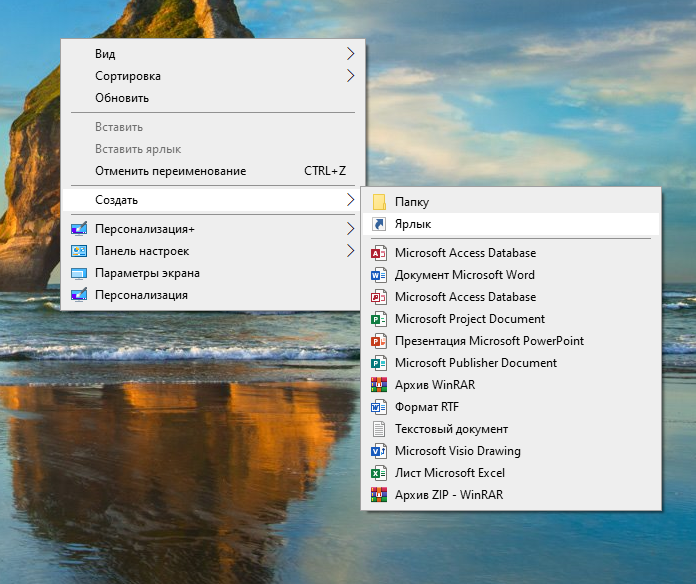The height and width of the screenshot is (584, 696).
Task: Select Обновить to refresh the desktop
Action: coord(122,98)
